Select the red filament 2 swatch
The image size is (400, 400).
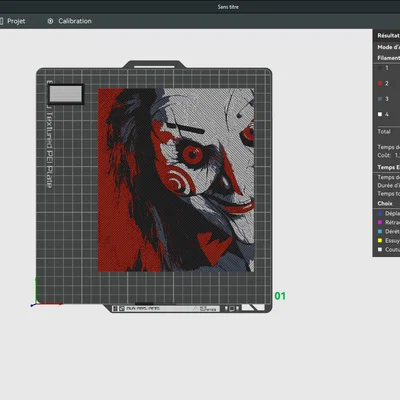[x=380, y=83]
